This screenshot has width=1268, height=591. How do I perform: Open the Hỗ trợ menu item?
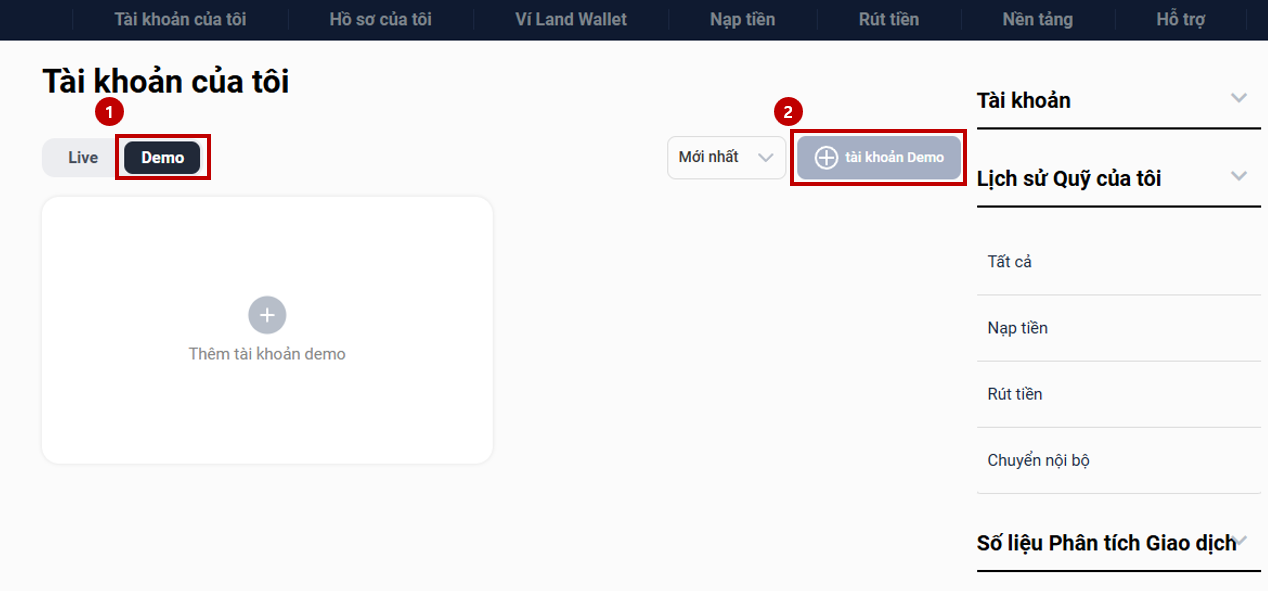click(1180, 19)
